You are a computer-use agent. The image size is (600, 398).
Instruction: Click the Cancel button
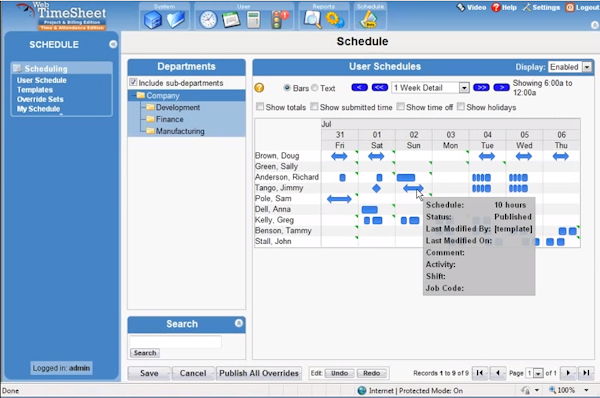193,373
